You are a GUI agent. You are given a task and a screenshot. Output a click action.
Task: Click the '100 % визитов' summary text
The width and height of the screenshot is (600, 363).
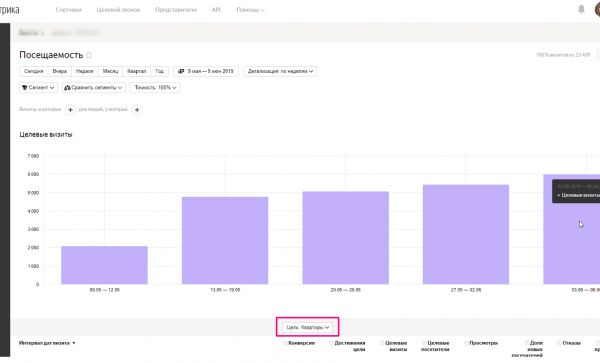pos(563,55)
